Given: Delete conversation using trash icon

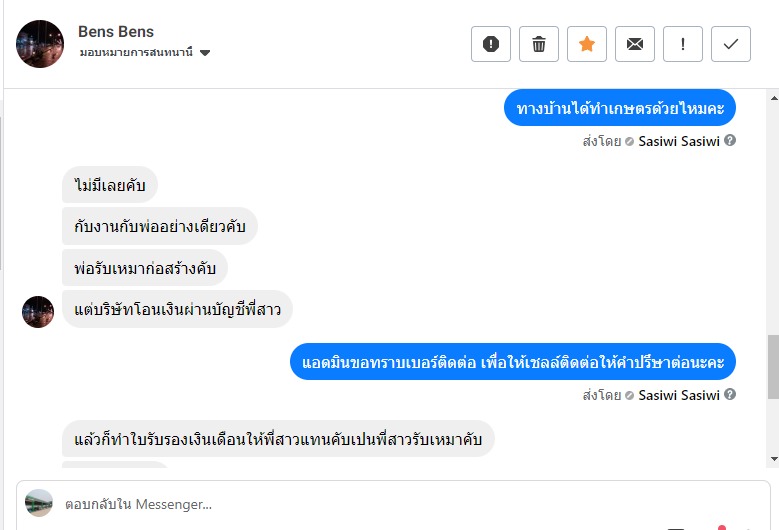Looking at the screenshot, I should tap(539, 44).
